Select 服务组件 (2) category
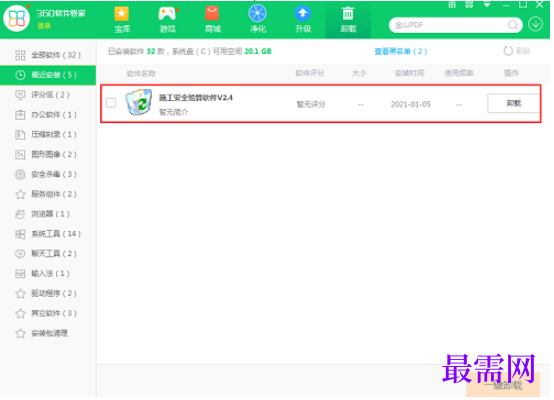Screen dimensions: 554x400 click(48, 194)
